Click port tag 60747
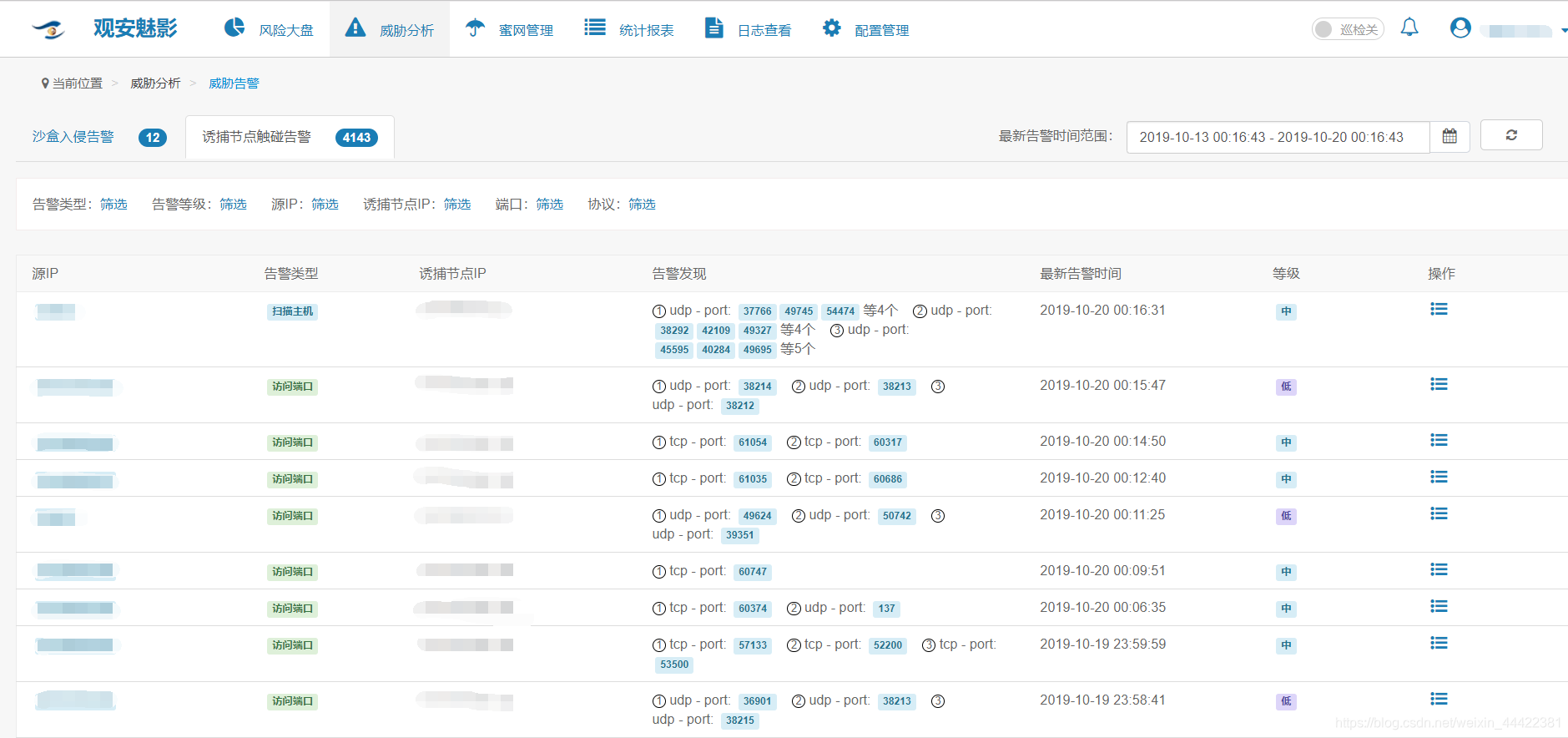The width and height of the screenshot is (1568, 738). [753, 572]
